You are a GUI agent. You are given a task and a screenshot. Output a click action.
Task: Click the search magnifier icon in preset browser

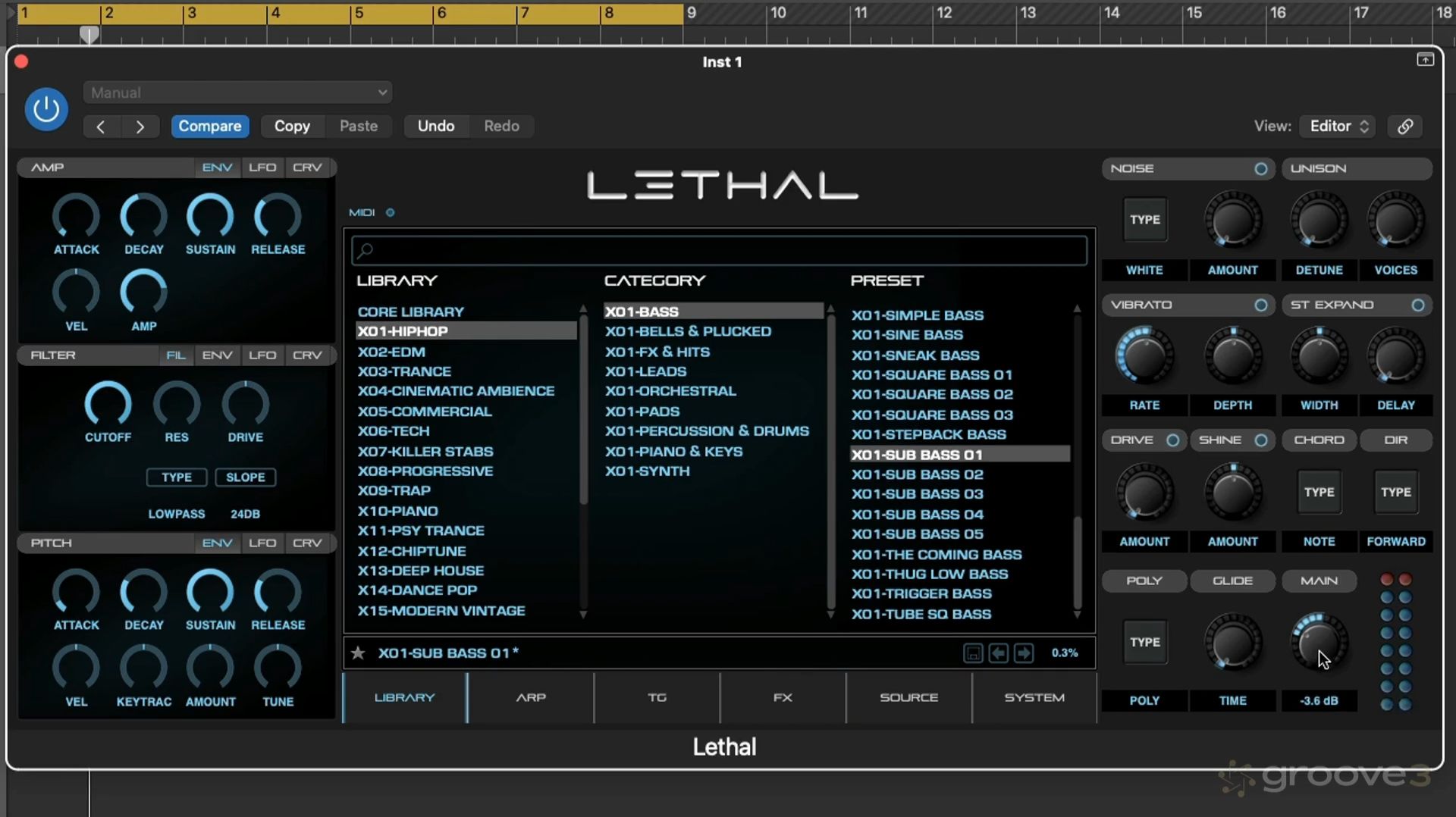(366, 250)
